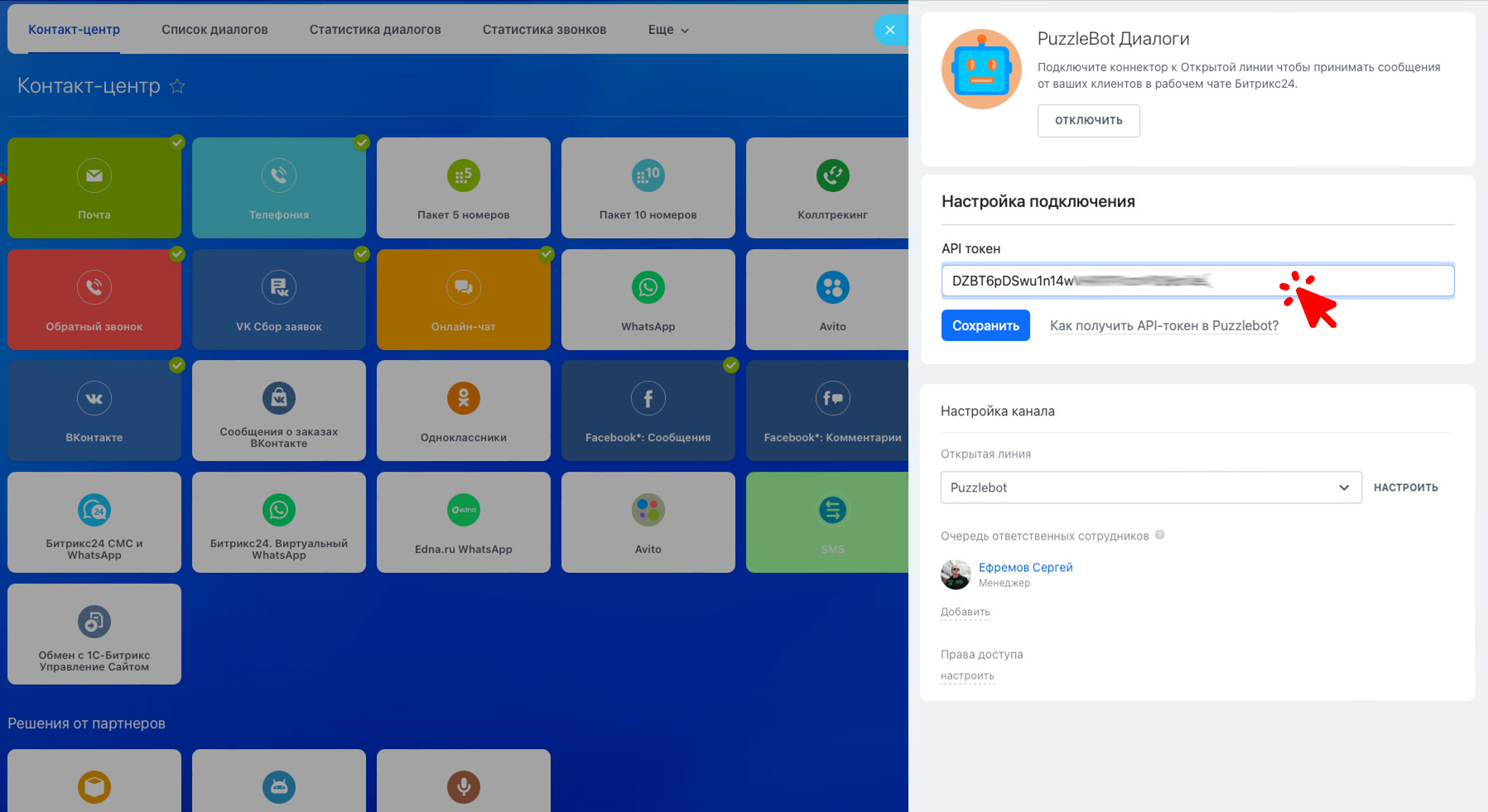
Task: Open the Телефония connector tile
Action: tap(279, 188)
